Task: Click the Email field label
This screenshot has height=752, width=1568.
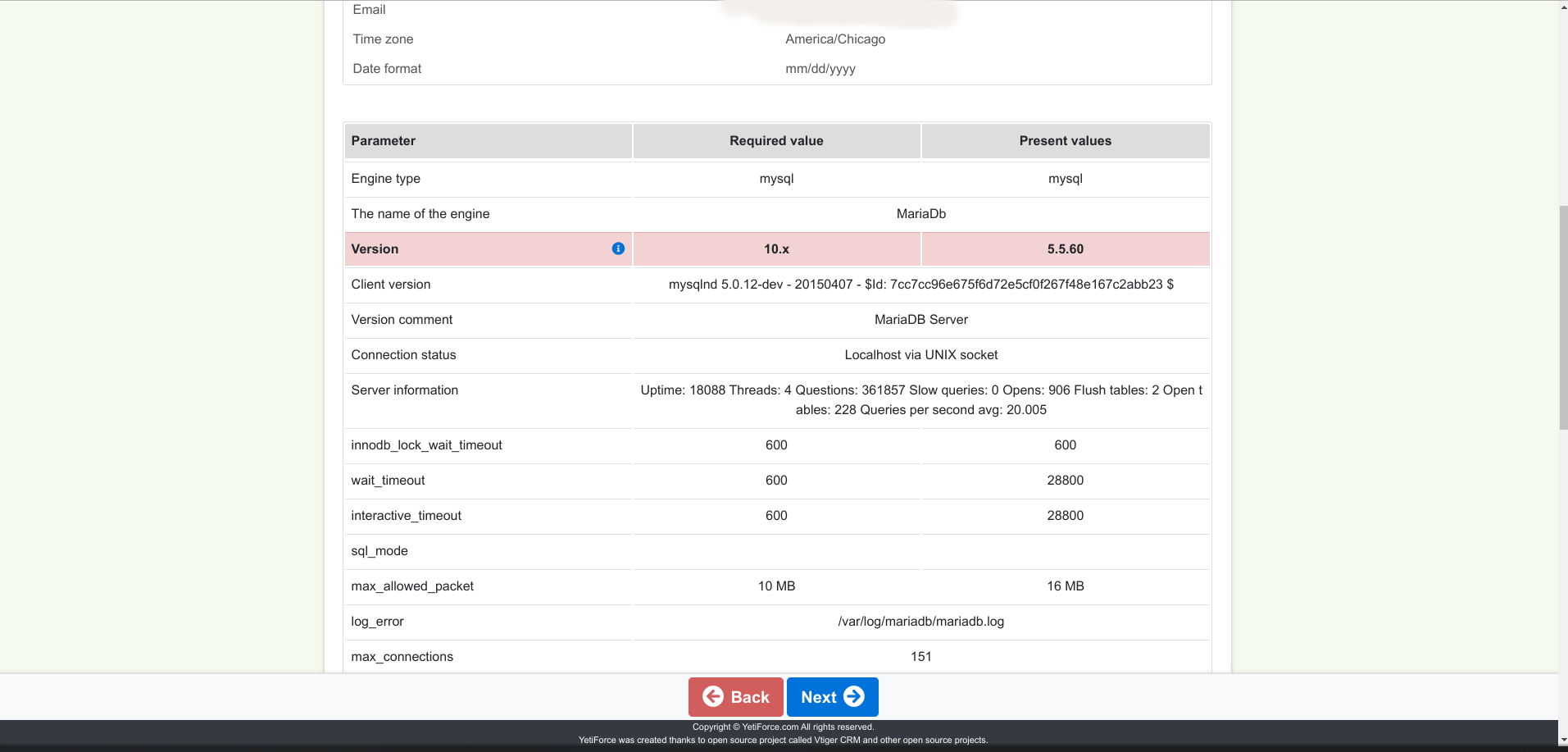Action: (369, 10)
